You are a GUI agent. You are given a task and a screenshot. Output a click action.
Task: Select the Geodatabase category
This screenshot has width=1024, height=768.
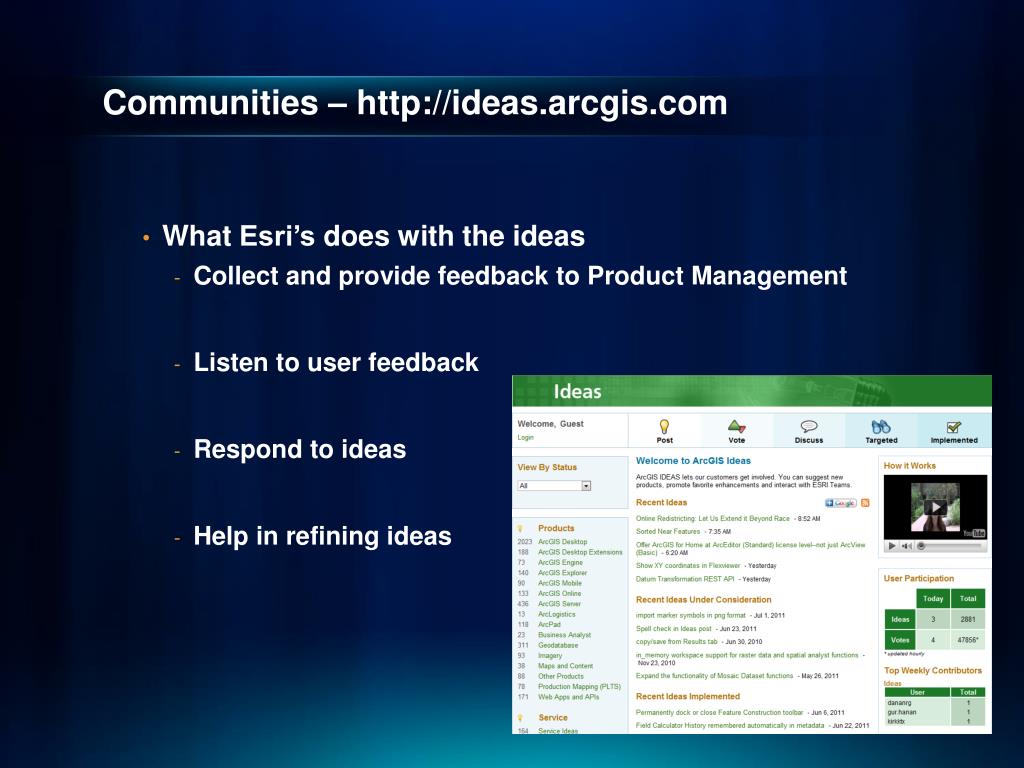(558, 645)
